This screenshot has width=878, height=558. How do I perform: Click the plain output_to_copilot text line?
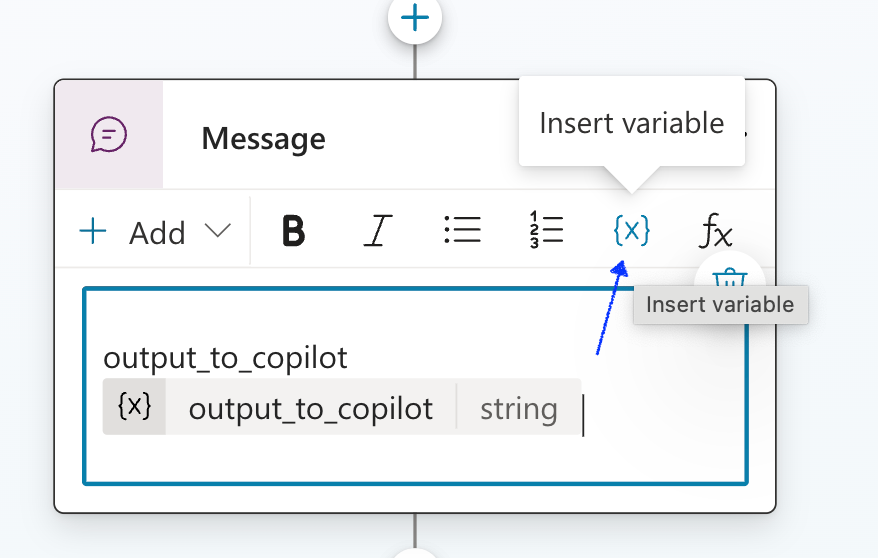tap(225, 358)
